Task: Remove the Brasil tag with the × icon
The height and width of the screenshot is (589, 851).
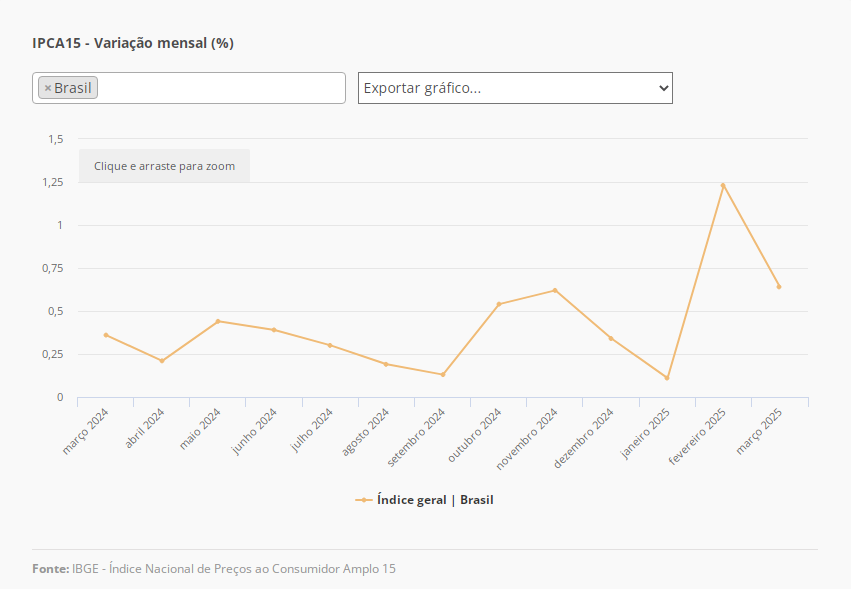Action: tap(47, 88)
